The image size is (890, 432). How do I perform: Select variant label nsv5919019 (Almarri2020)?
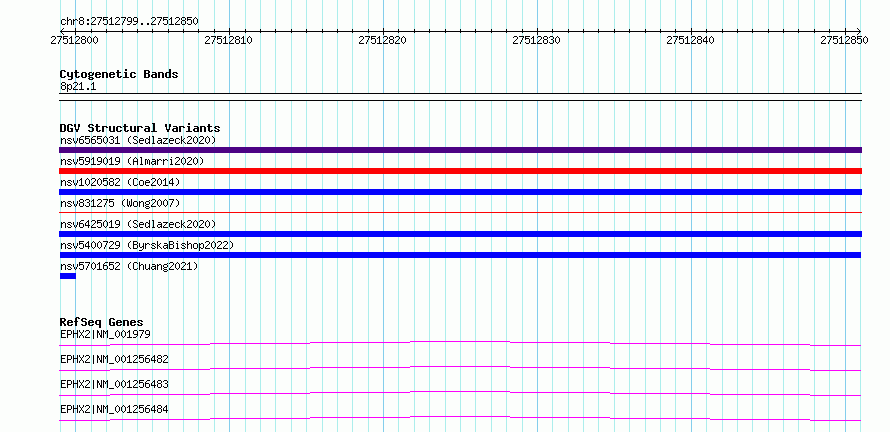(132, 161)
